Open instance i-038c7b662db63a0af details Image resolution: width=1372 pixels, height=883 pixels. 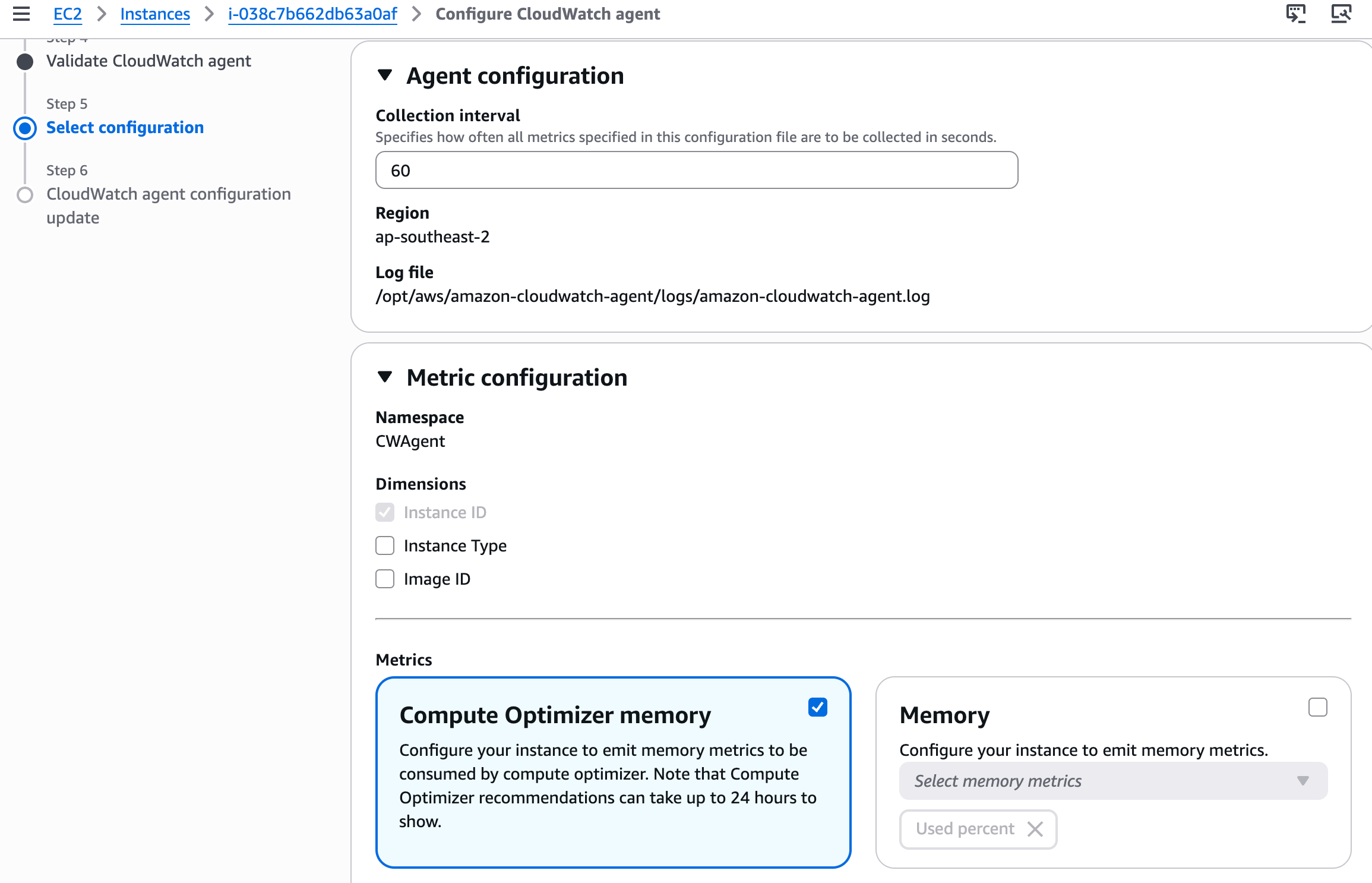pyautogui.click(x=312, y=14)
